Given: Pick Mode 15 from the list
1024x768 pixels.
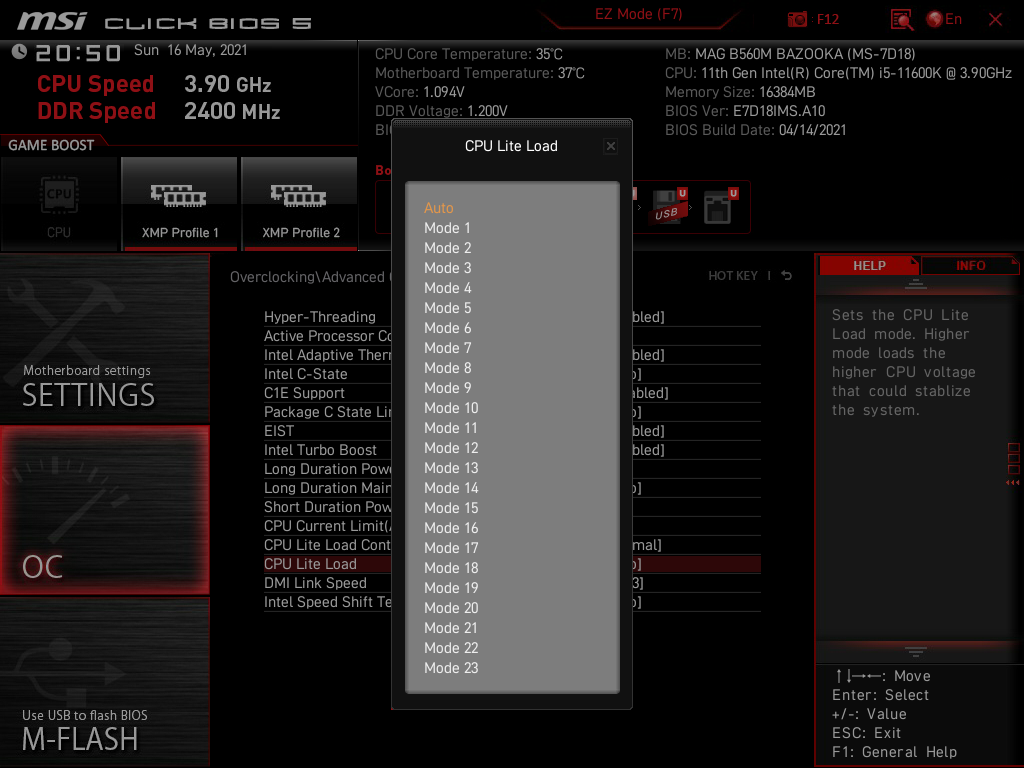Looking at the screenshot, I should (451, 508).
